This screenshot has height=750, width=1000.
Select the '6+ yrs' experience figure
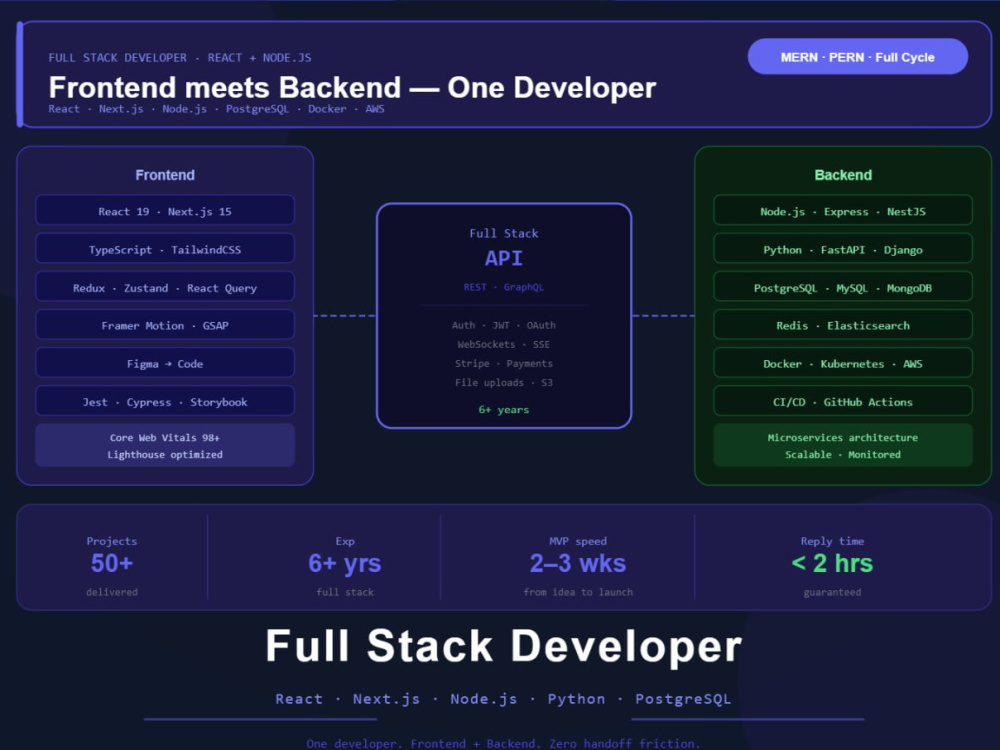[x=344, y=563]
